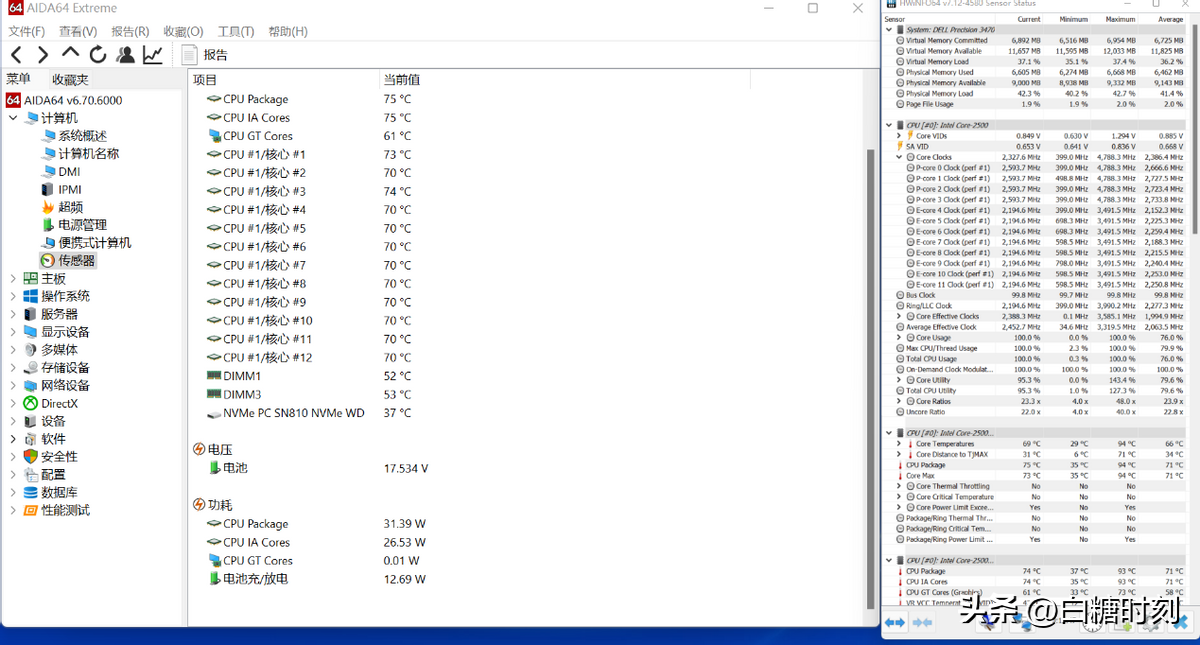Go back with AIDA64 back arrow

click(17, 54)
